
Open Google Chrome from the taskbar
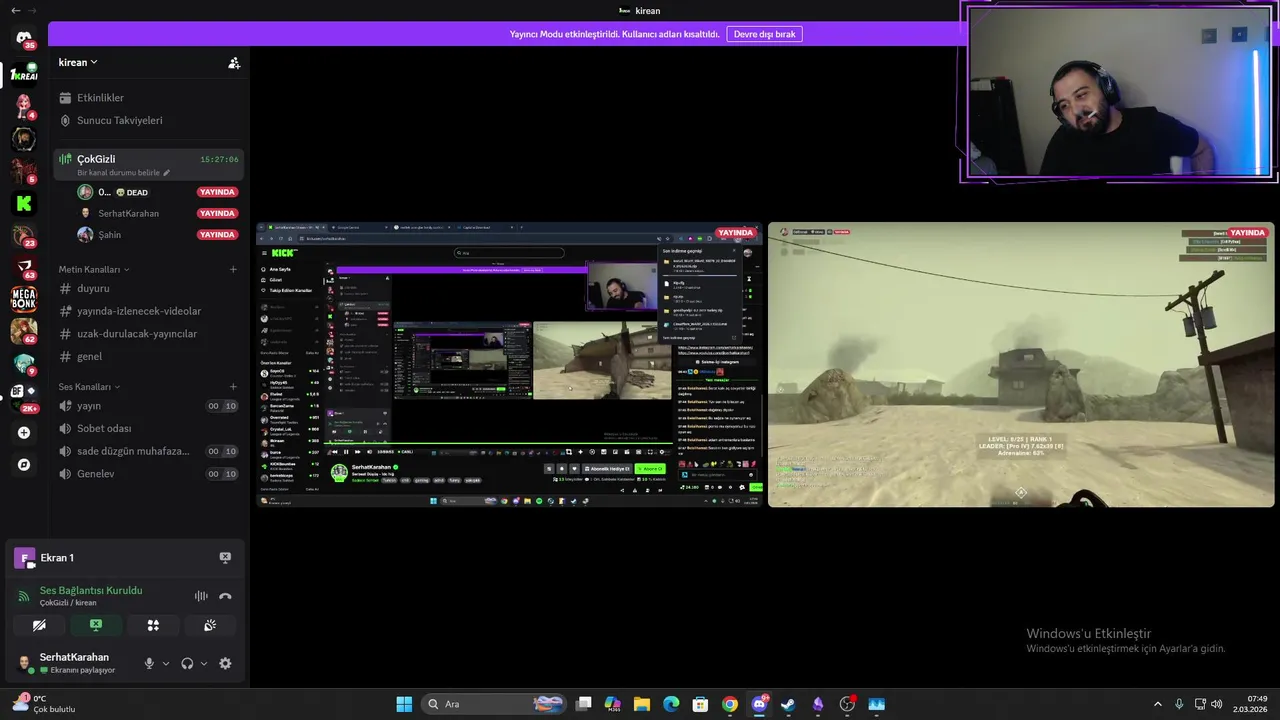pyautogui.click(x=730, y=704)
